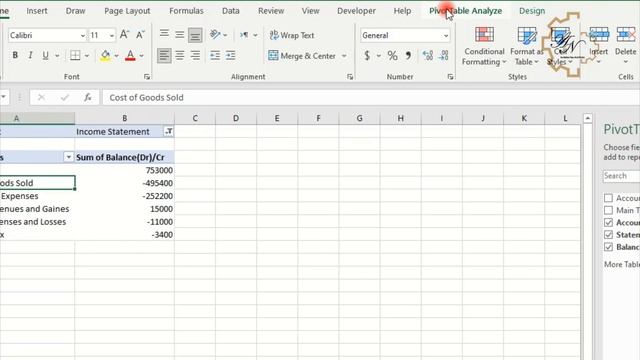Apply red font color

pos(130,55)
